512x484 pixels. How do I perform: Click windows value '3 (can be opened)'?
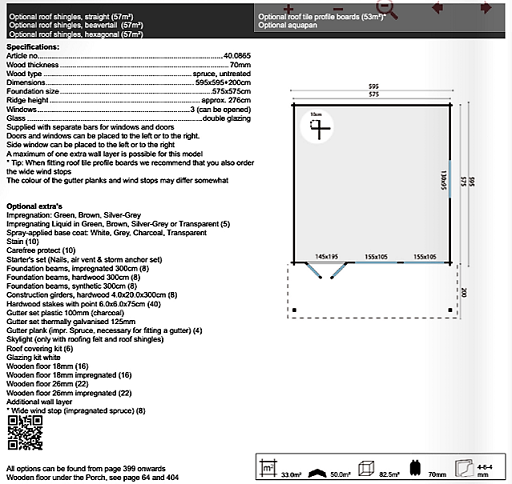tap(221, 109)
